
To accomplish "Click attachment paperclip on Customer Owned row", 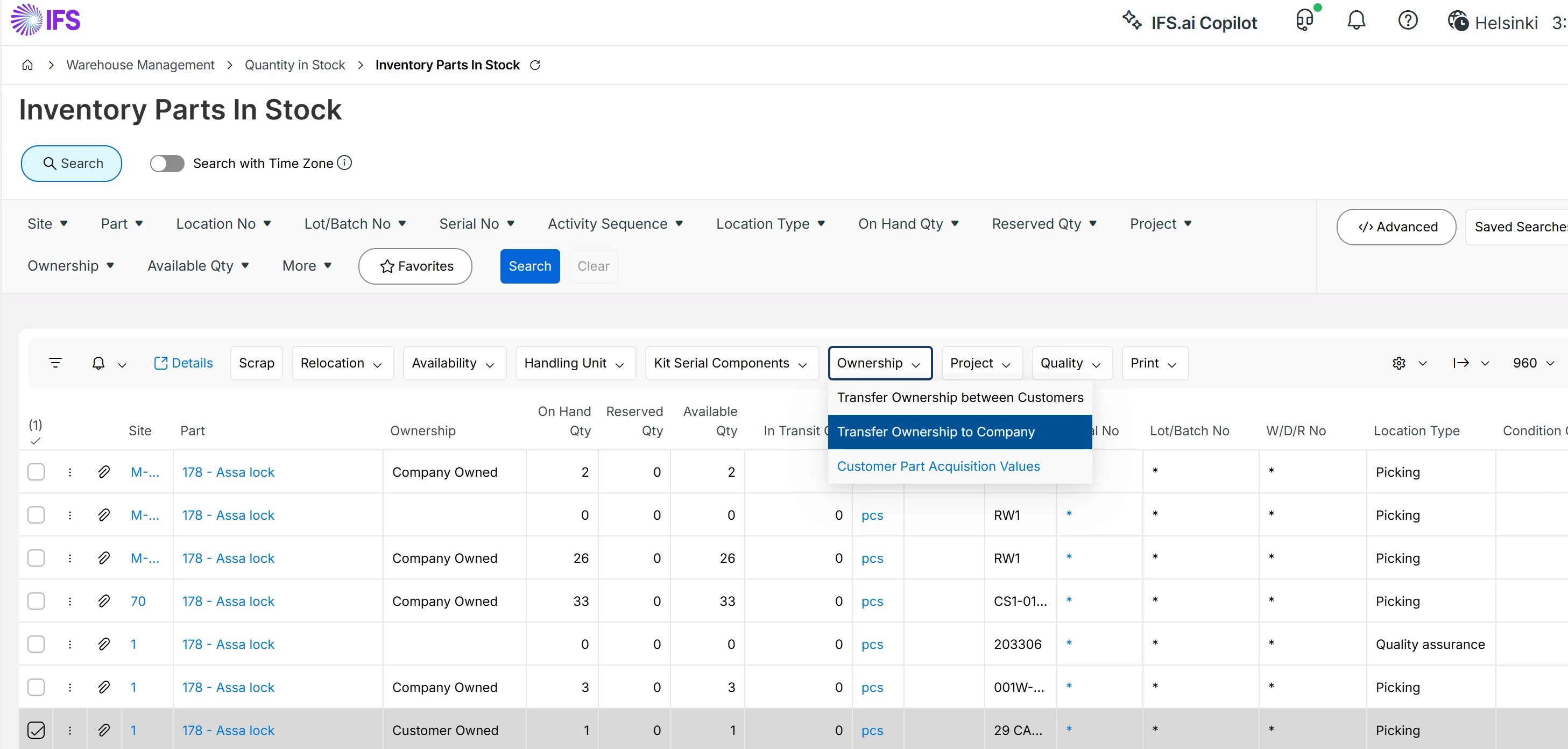I will coord(104,730).
